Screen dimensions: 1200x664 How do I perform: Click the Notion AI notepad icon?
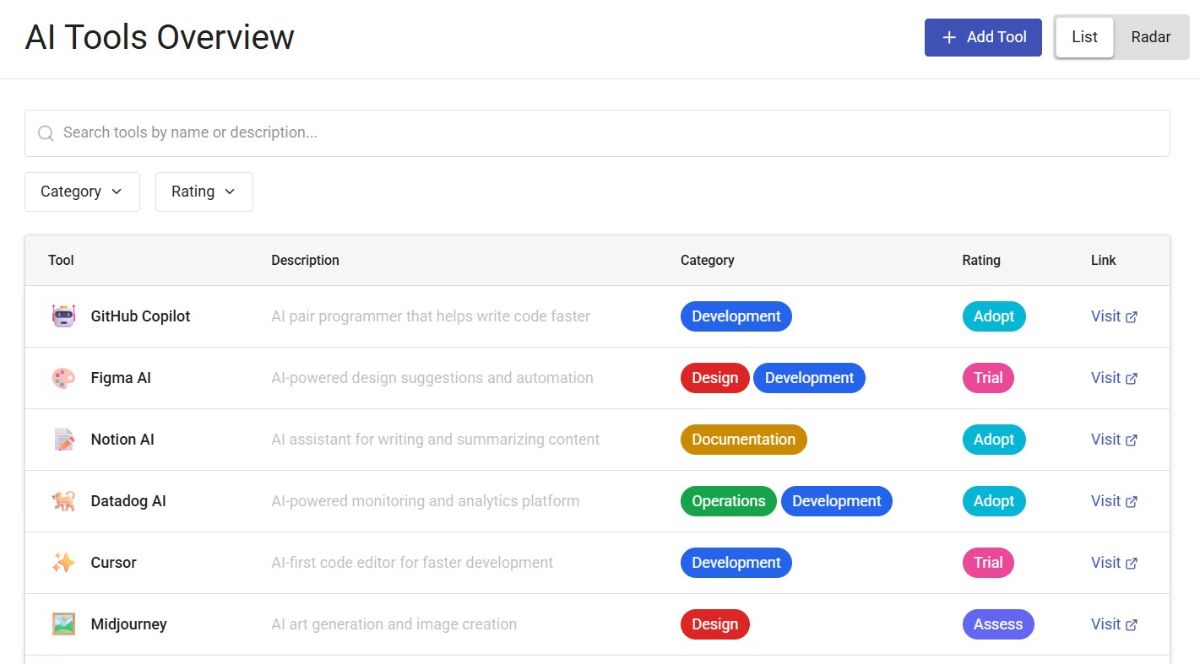coord(63,440)
